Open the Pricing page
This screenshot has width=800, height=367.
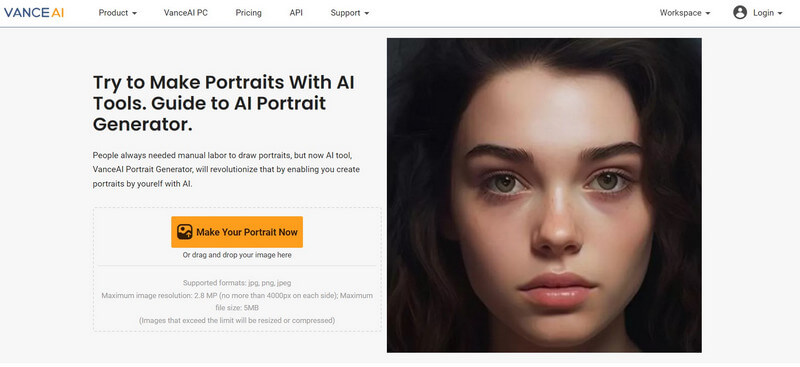pyautogui.click(x=248, y=13)
